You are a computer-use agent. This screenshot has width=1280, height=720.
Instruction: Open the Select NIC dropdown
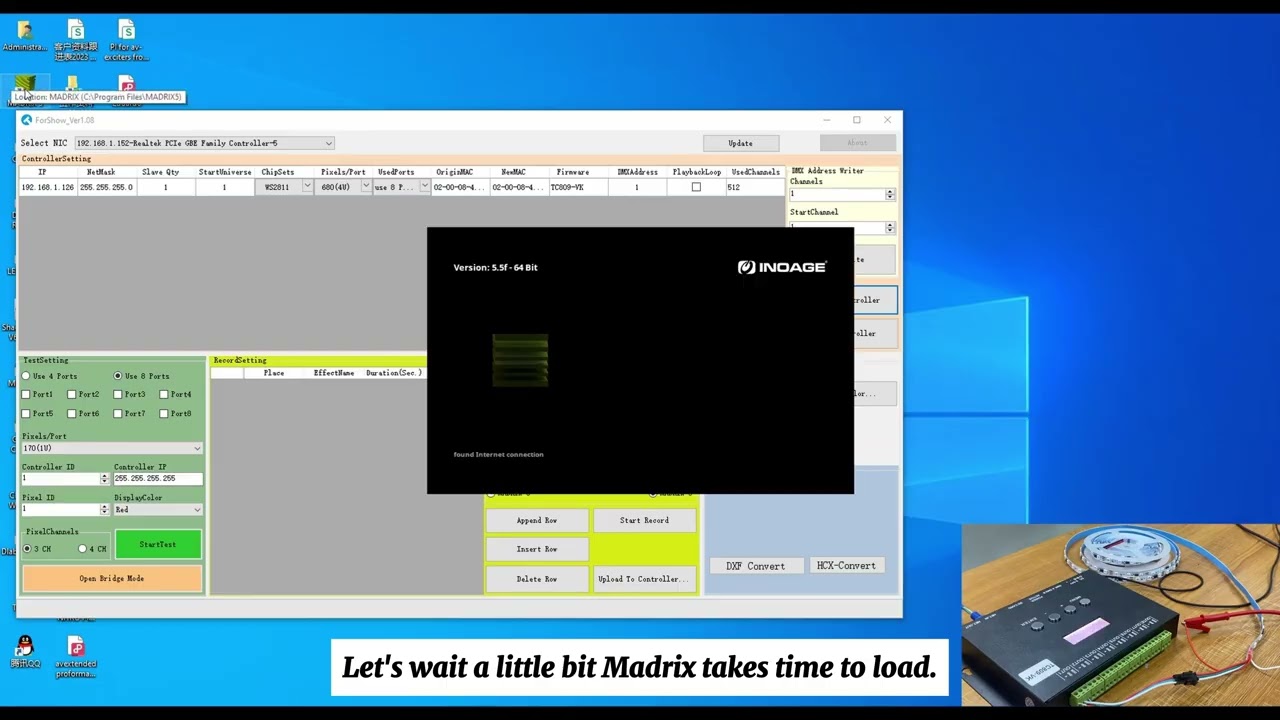tap(204, 143)
